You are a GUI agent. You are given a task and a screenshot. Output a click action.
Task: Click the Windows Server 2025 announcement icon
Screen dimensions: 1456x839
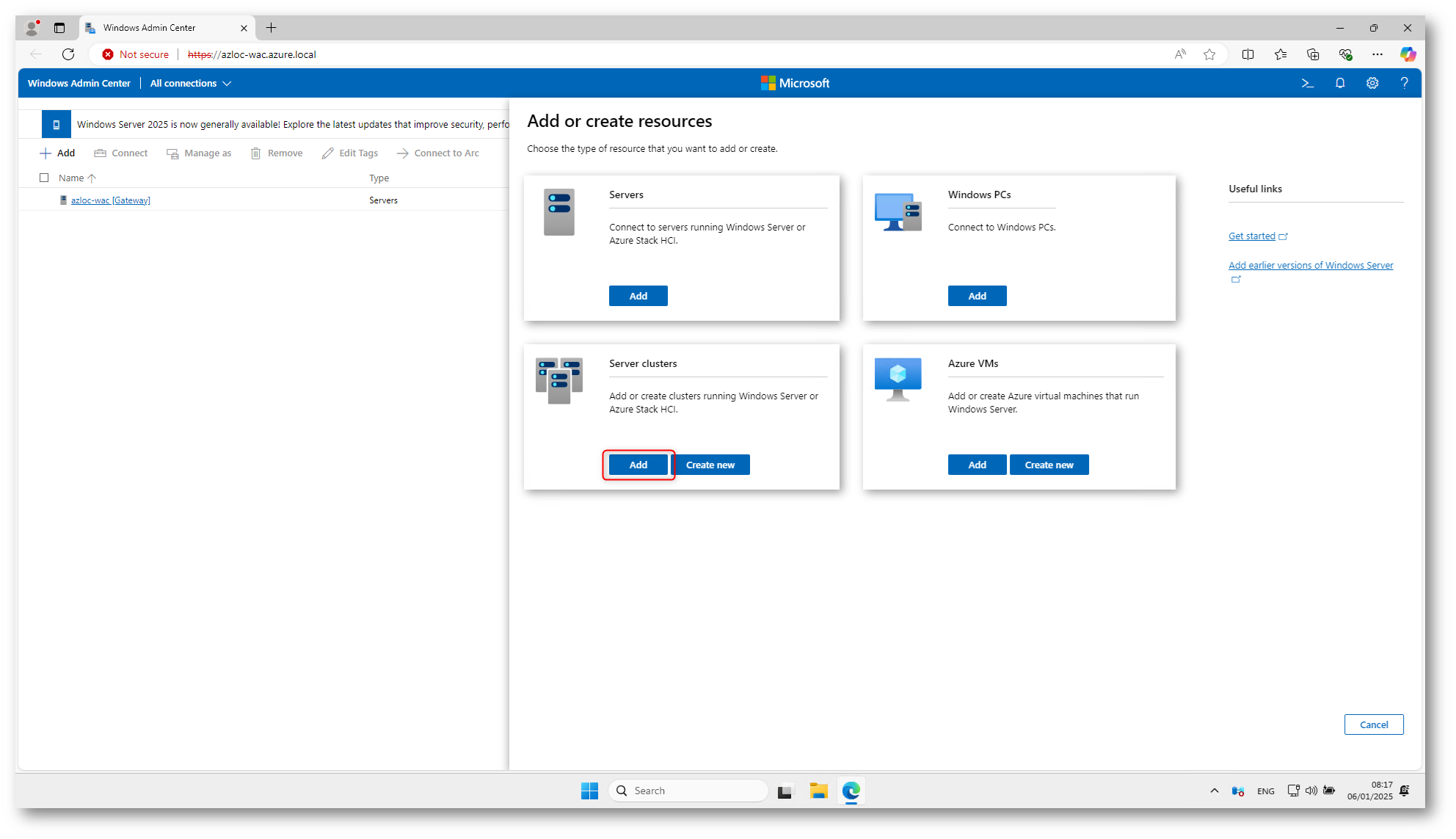[x=57, y=125]
